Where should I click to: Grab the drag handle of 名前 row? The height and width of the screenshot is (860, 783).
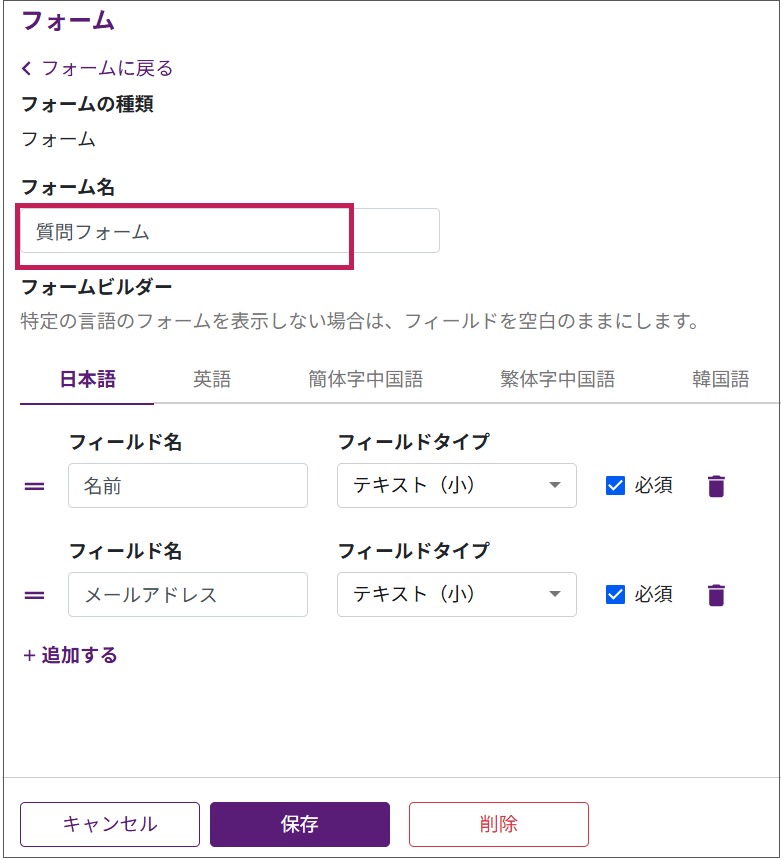[34, 486]
